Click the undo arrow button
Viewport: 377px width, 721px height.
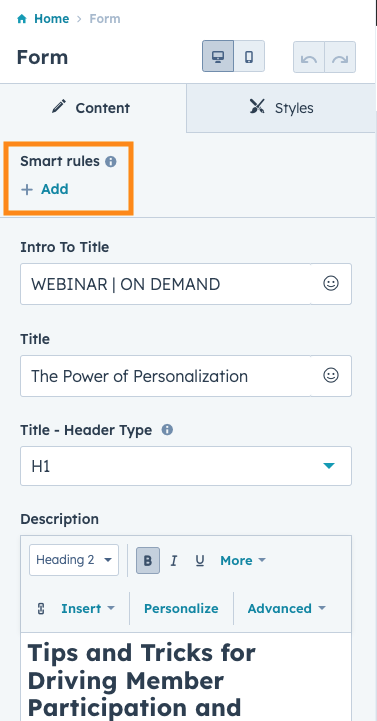(309, 57)
